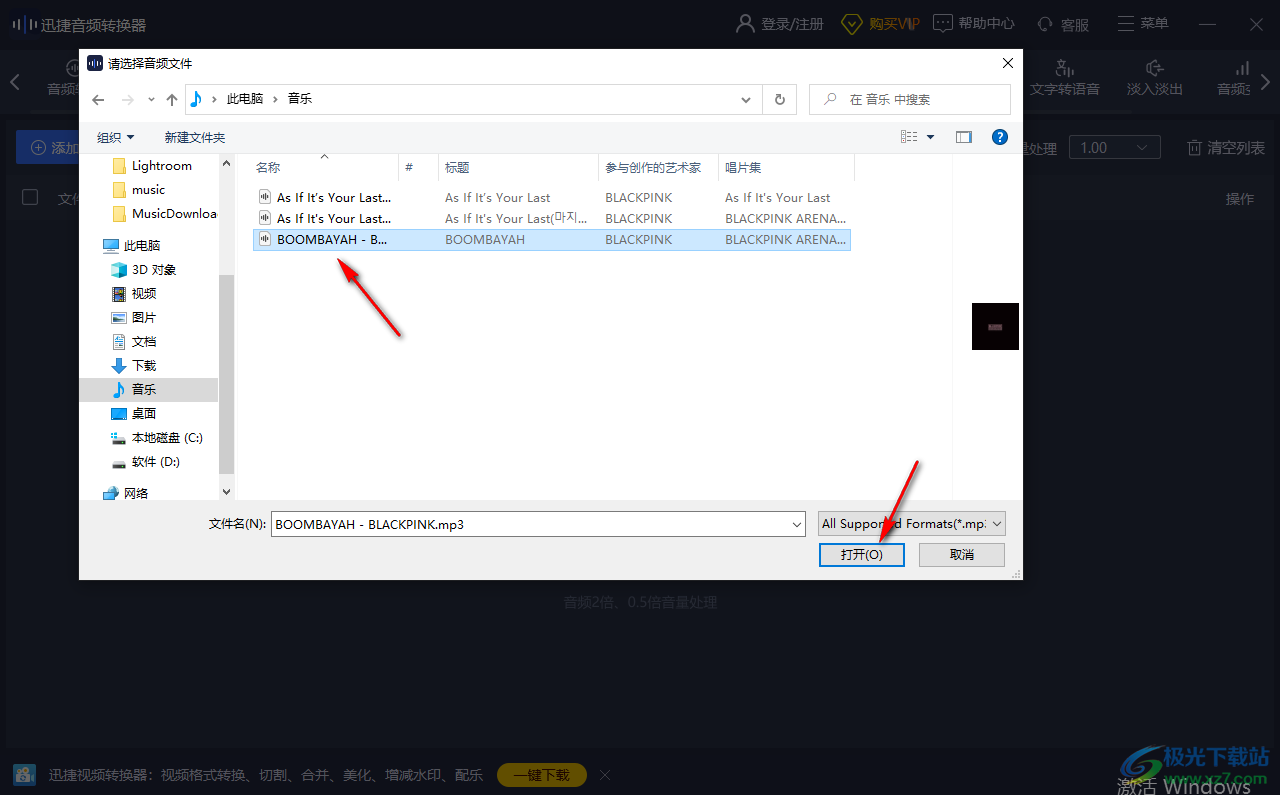Viewport: 1280px width, 795px height.
Task: Toggle the preview pane icon
Action: (x=964, y=137)
